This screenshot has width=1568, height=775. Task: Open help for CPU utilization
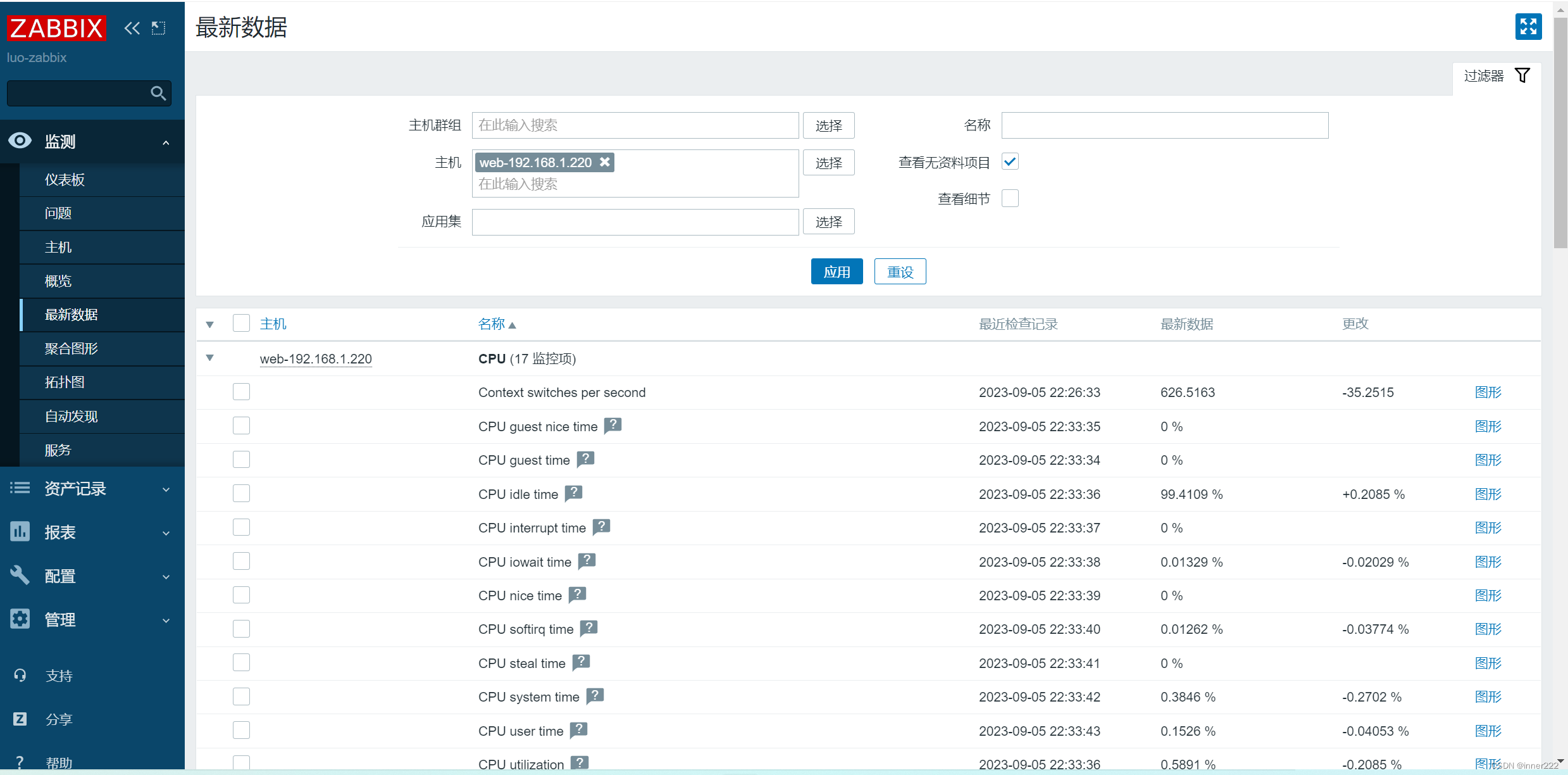[580, 763]
